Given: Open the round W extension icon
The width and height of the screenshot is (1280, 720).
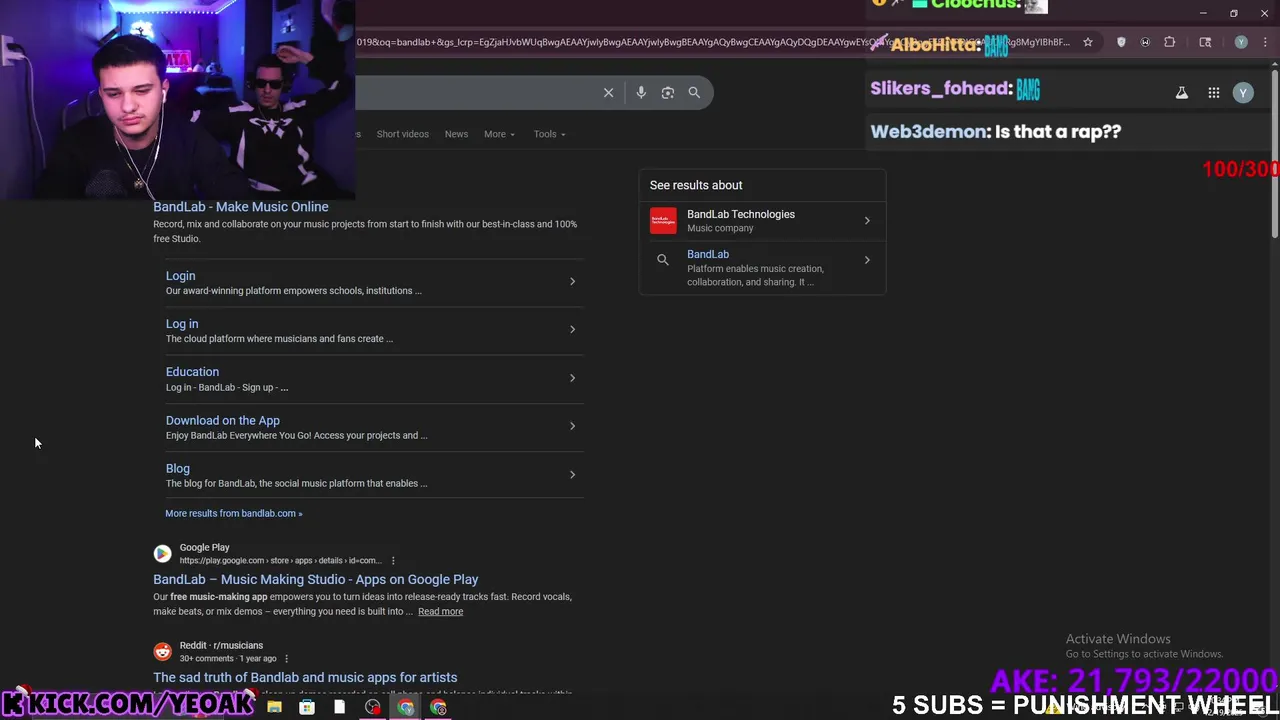Looking at the screenshot, I should pos(1145,42).
